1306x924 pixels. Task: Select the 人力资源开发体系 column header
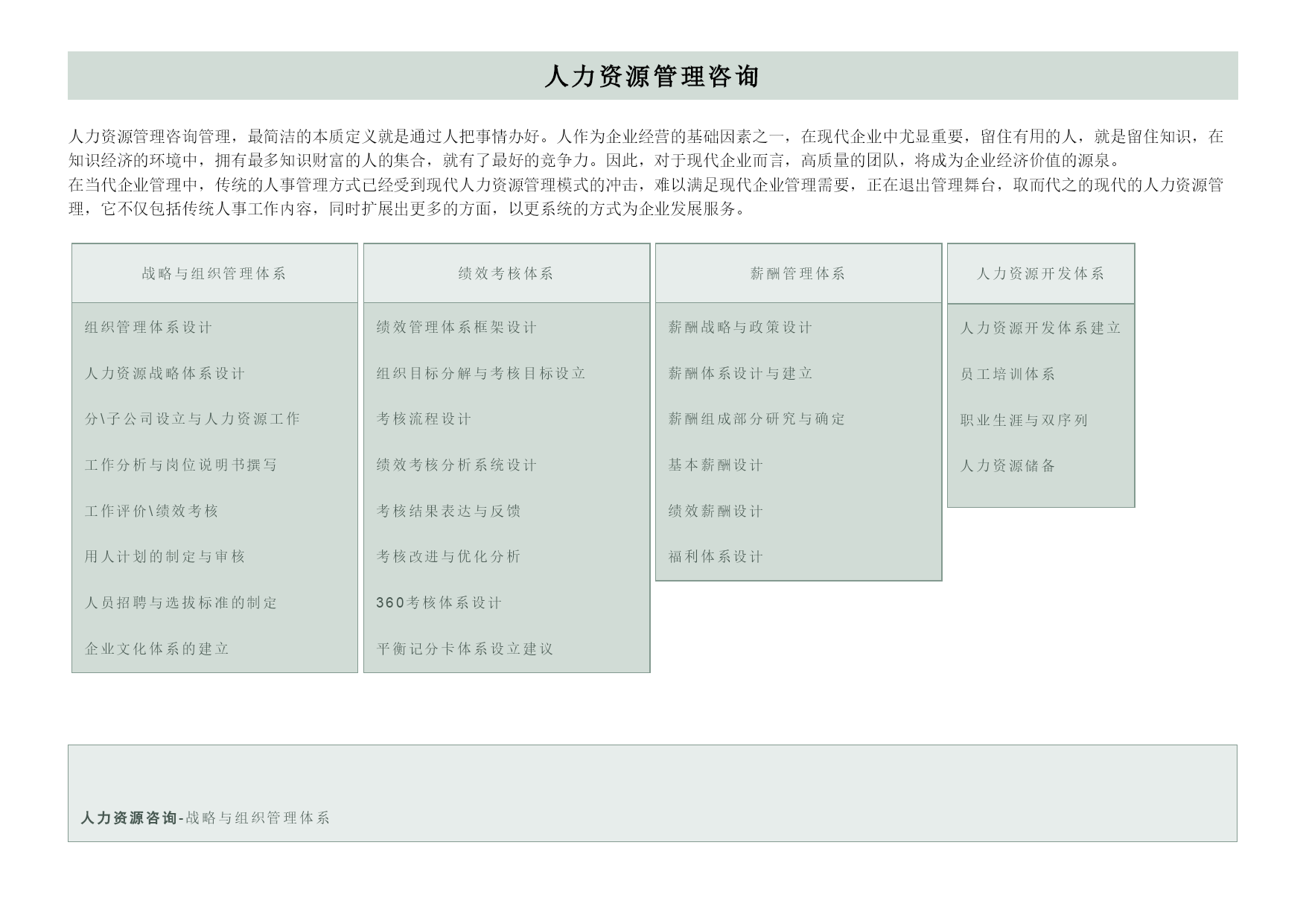(x=1041, y=273)
